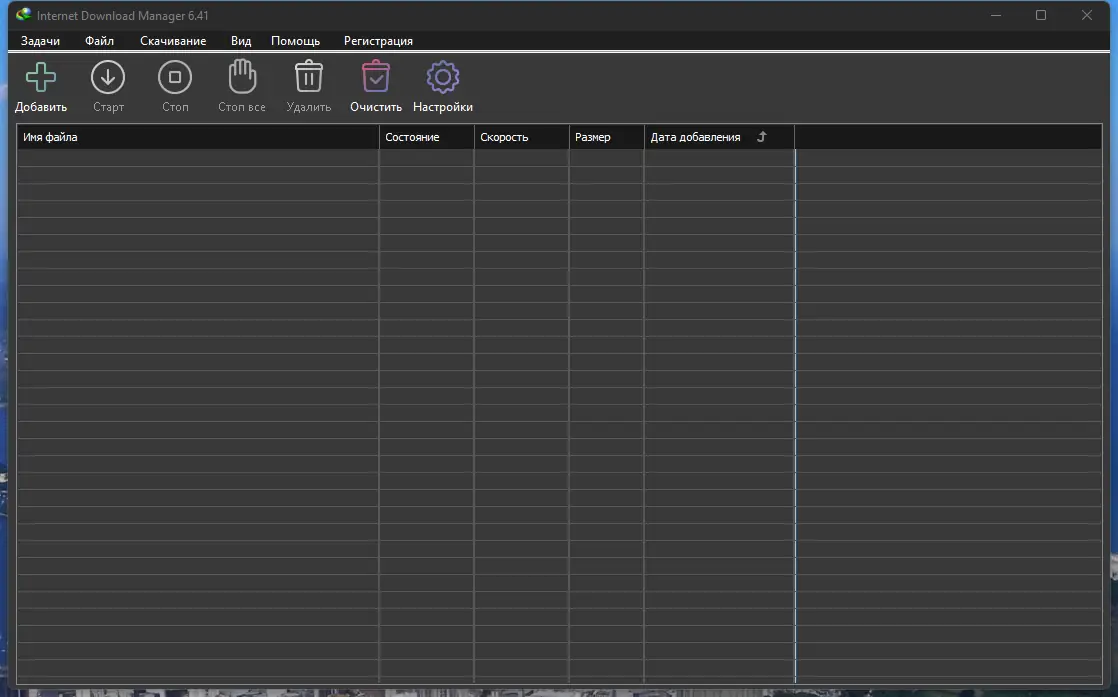1118x697 pixels.
Task: Open the Скачивание menu
Action: coord(173,41)
